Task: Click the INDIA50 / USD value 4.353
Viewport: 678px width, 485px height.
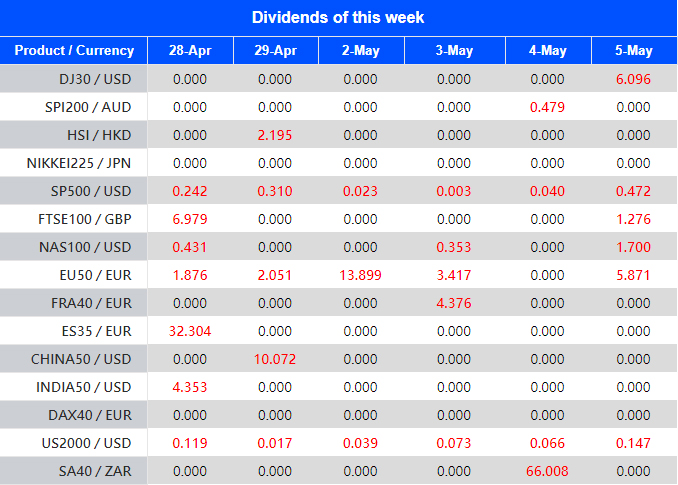Action: click(x=190, y=387)
